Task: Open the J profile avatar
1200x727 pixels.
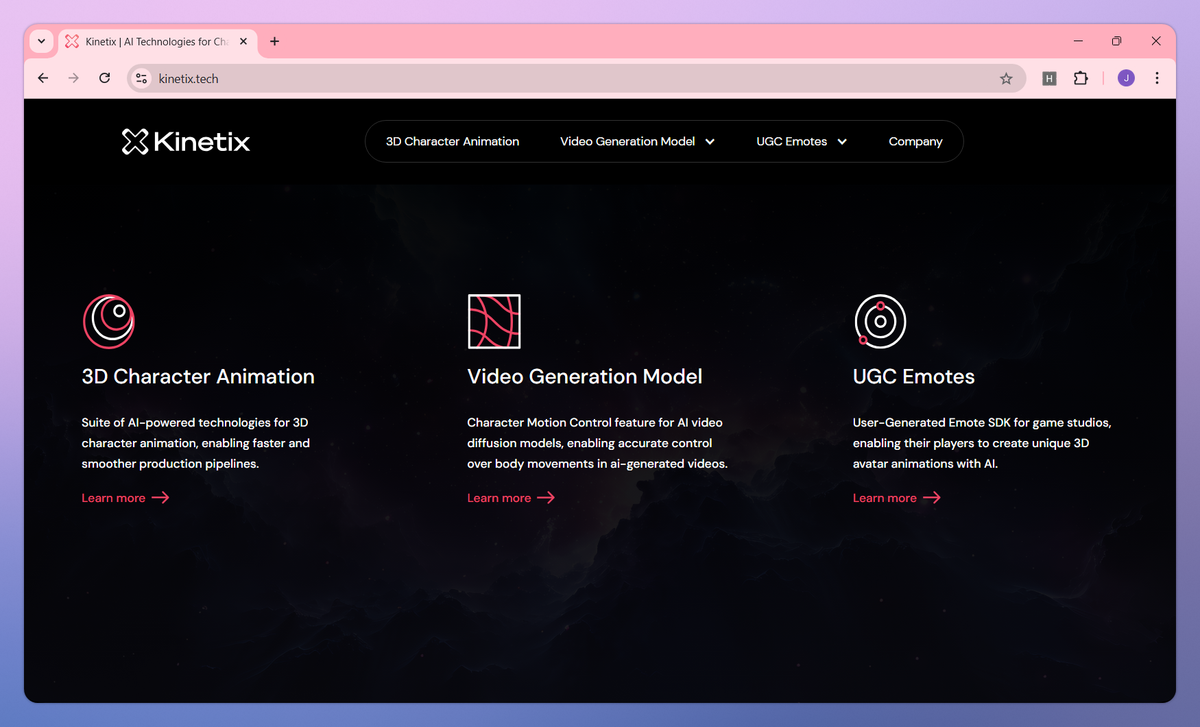Action: 1126,78
